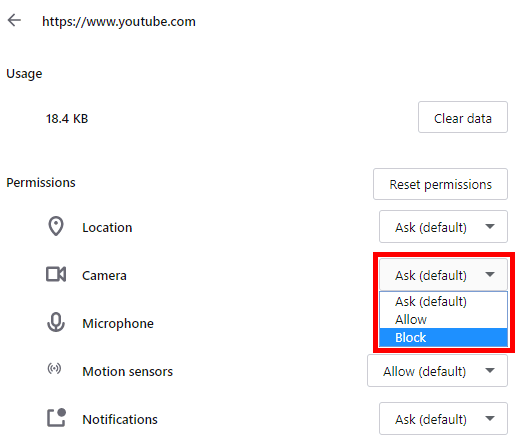Click the Notifications dropdown arrow
Screen dimensions: 520x442
(x=490, y=418)
